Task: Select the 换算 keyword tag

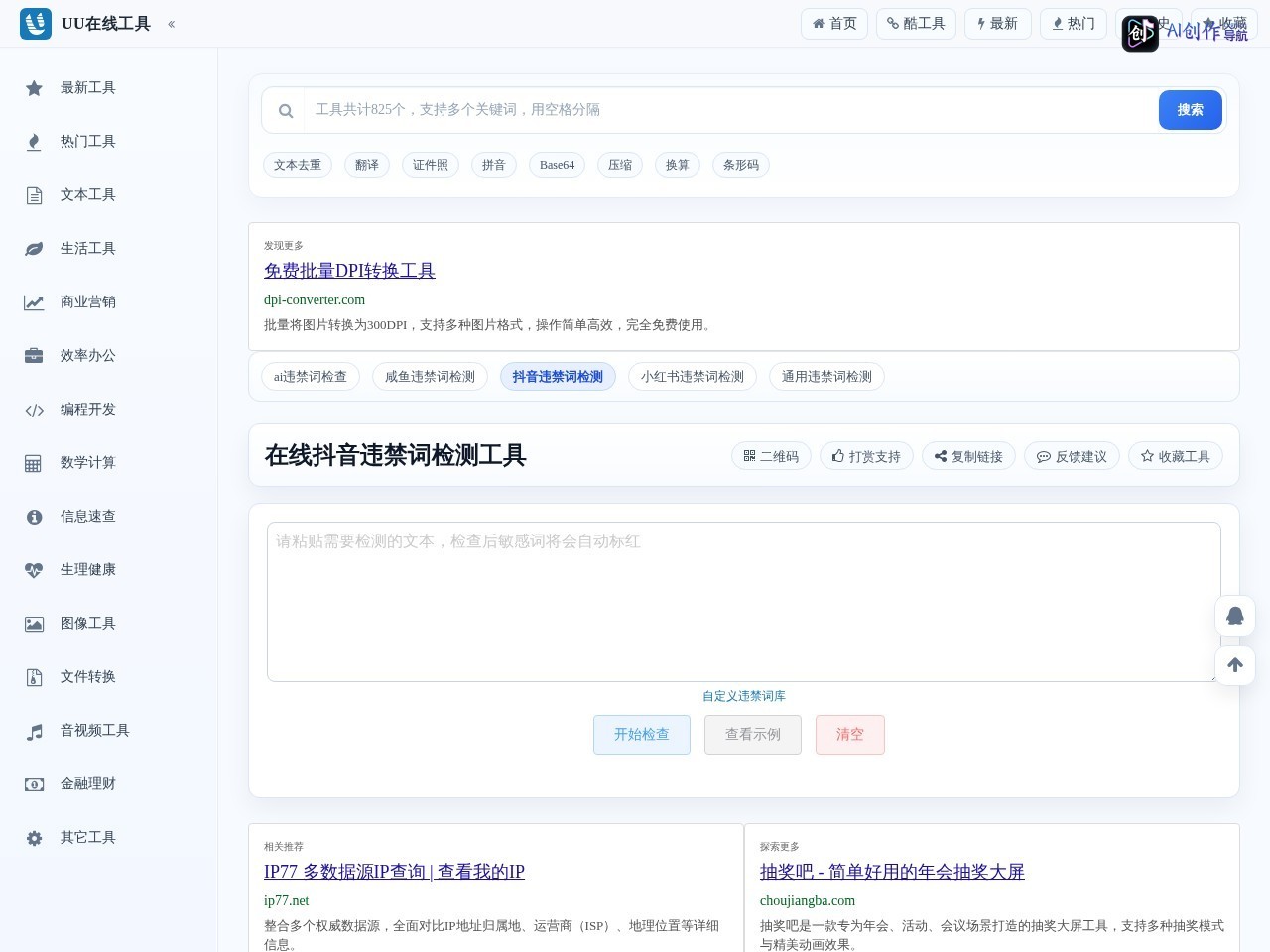Action: tap(678, 165)
